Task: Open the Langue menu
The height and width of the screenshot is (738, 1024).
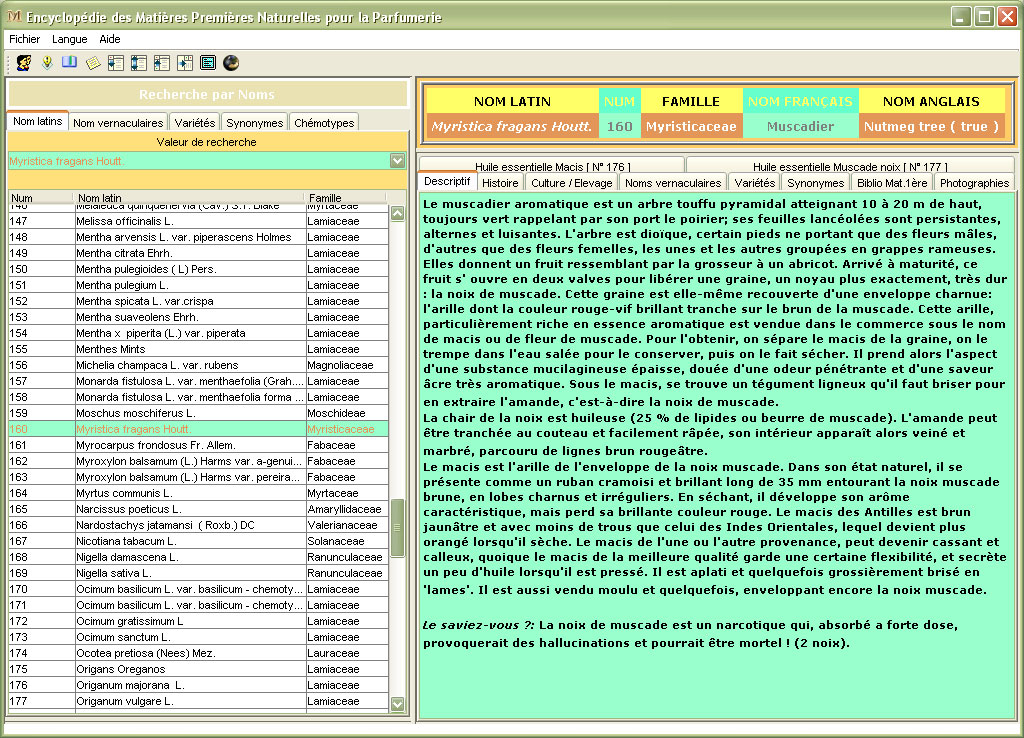Action: 69,39
